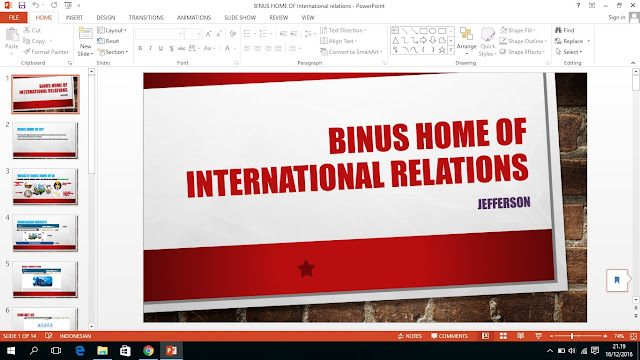640x360 pixels.
Task: Toggle strikethrough formatting
Action: (x=182, y=48)
